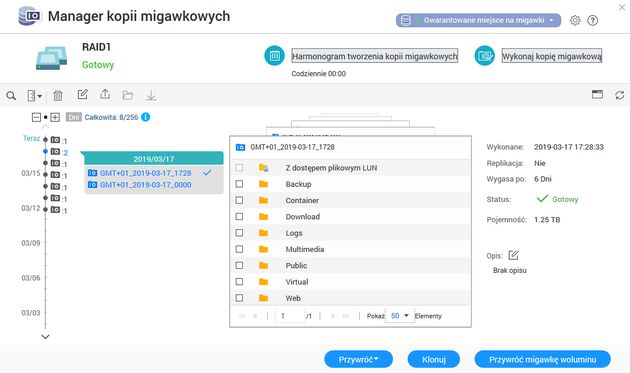
Task: Click snapshot icon beside GMT+01_2019-03-17_0000
Action: tap(92, 184)
